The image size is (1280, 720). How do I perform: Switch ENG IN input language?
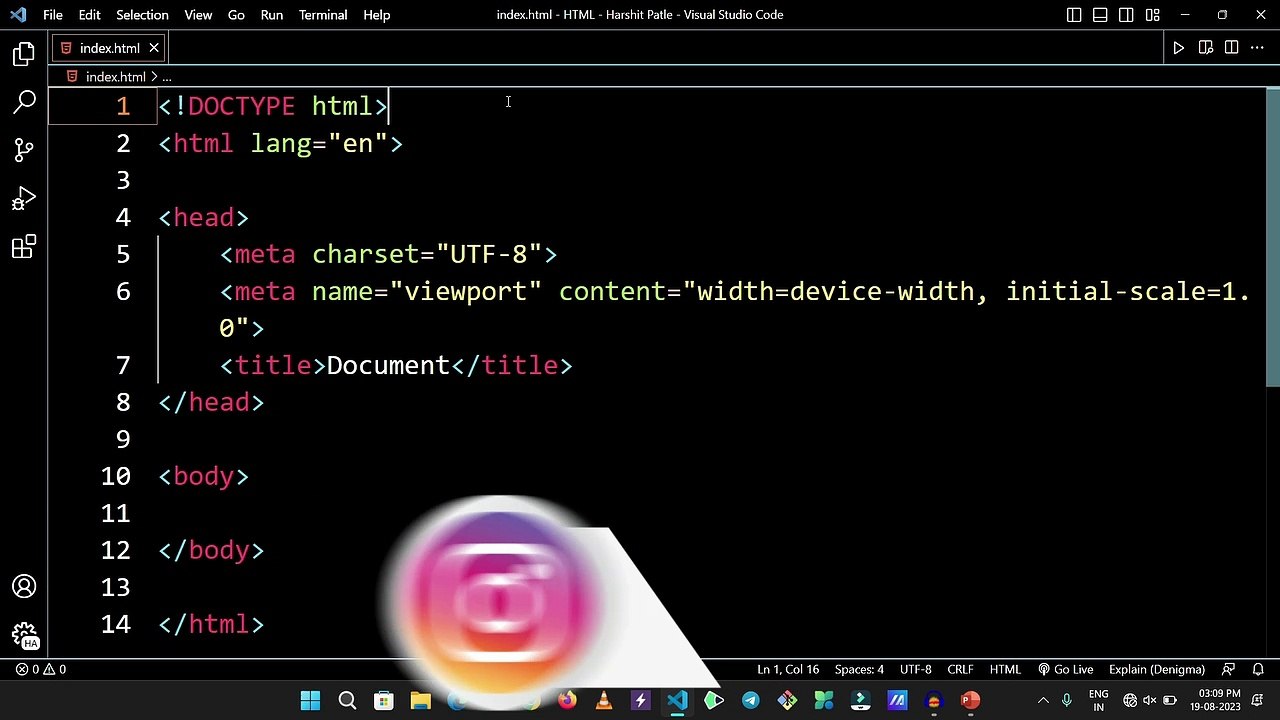pos(1098,700)
